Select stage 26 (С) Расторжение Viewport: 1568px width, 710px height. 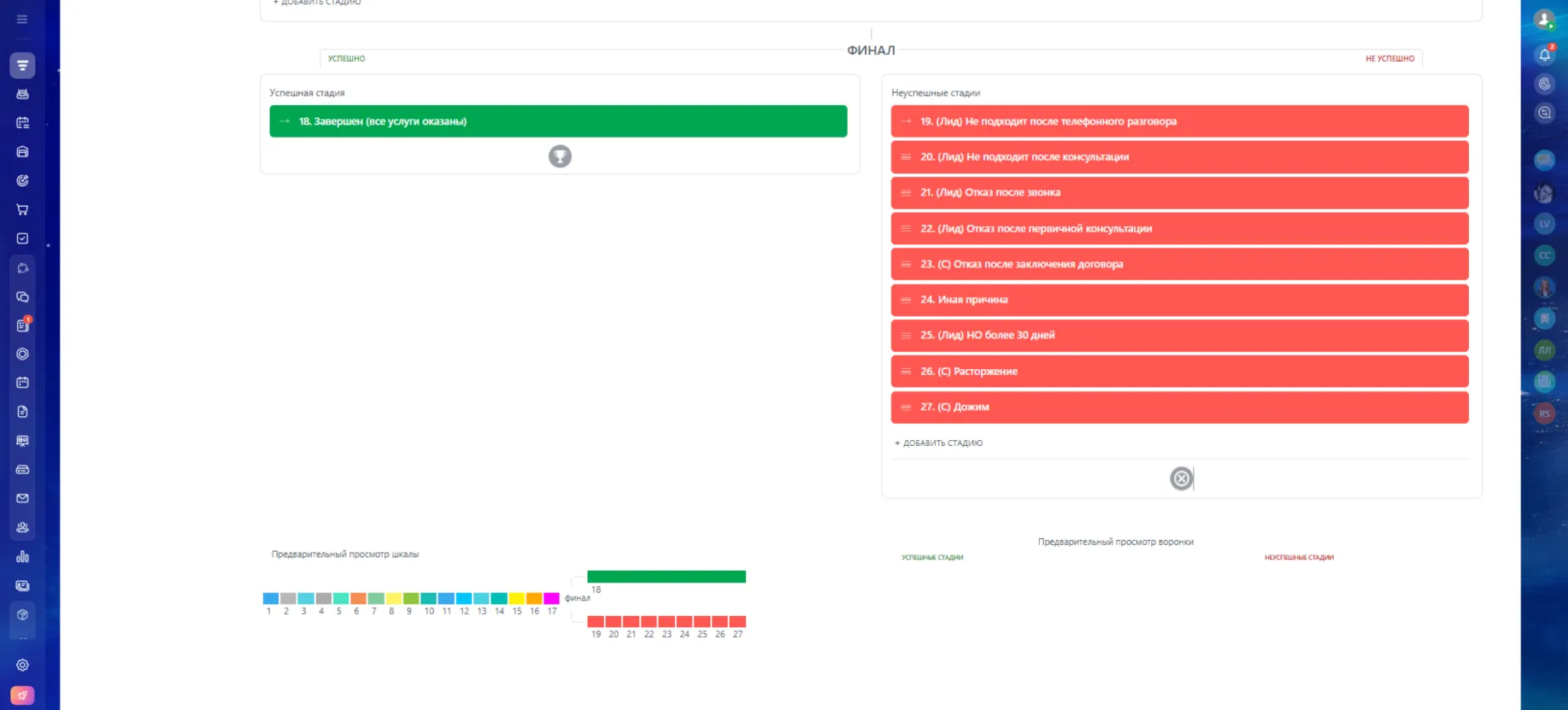pyautogui.click(x=1179, y=372)
